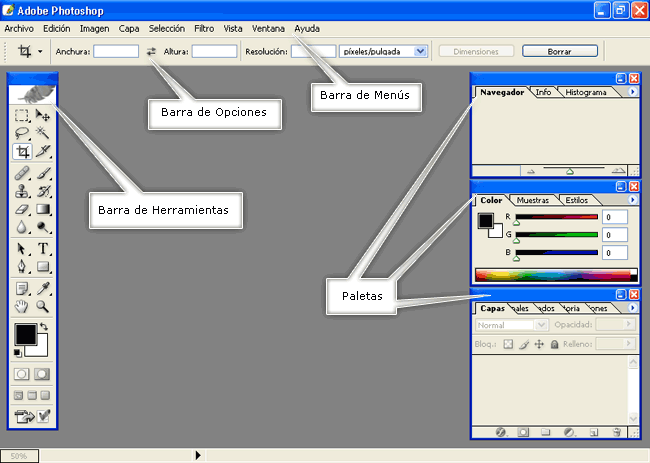Click the Anchura input field

(x=116, y=51)
